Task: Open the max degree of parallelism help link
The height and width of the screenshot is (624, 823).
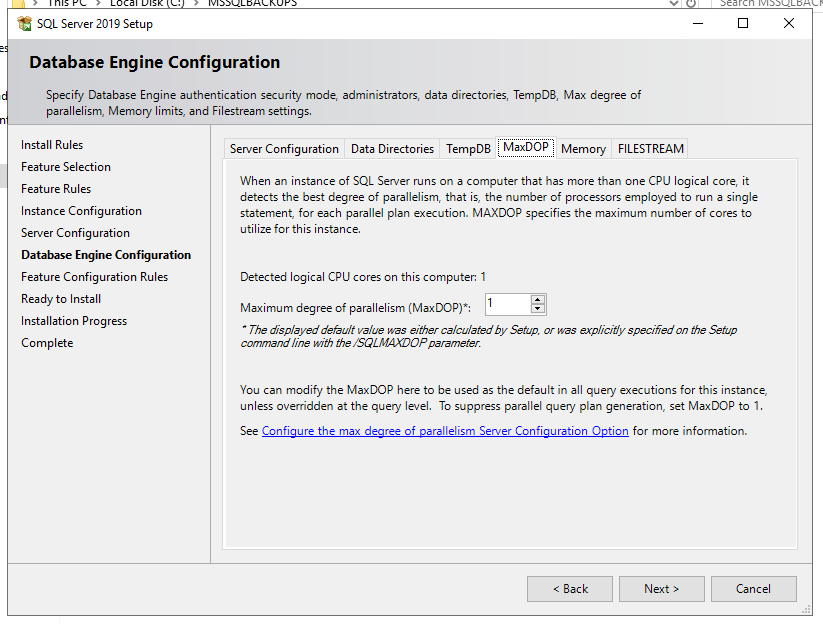Action: pyautogui.click(x=445, y=431)
